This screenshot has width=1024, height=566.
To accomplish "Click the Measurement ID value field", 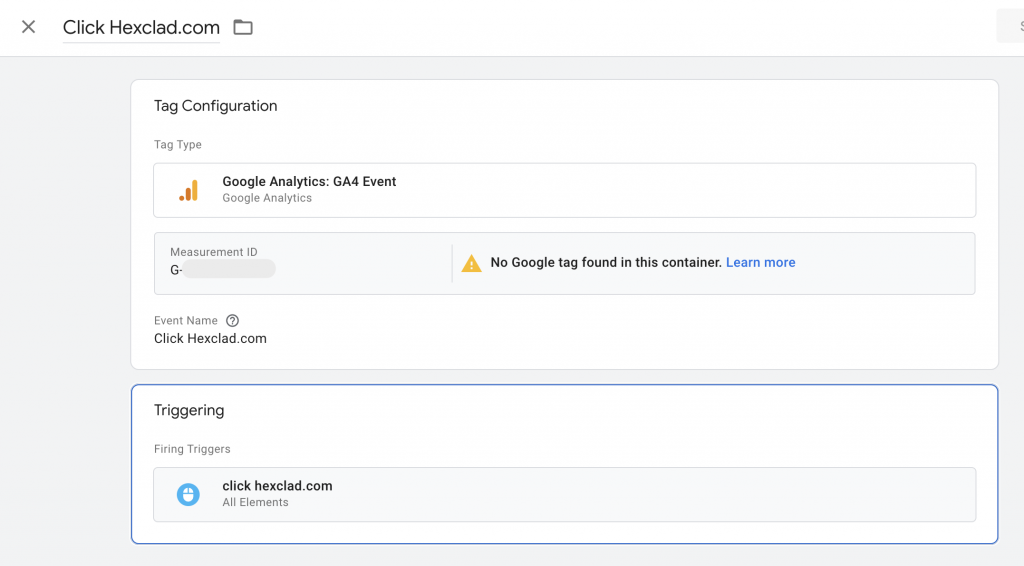I will click(x=223, y=270).
